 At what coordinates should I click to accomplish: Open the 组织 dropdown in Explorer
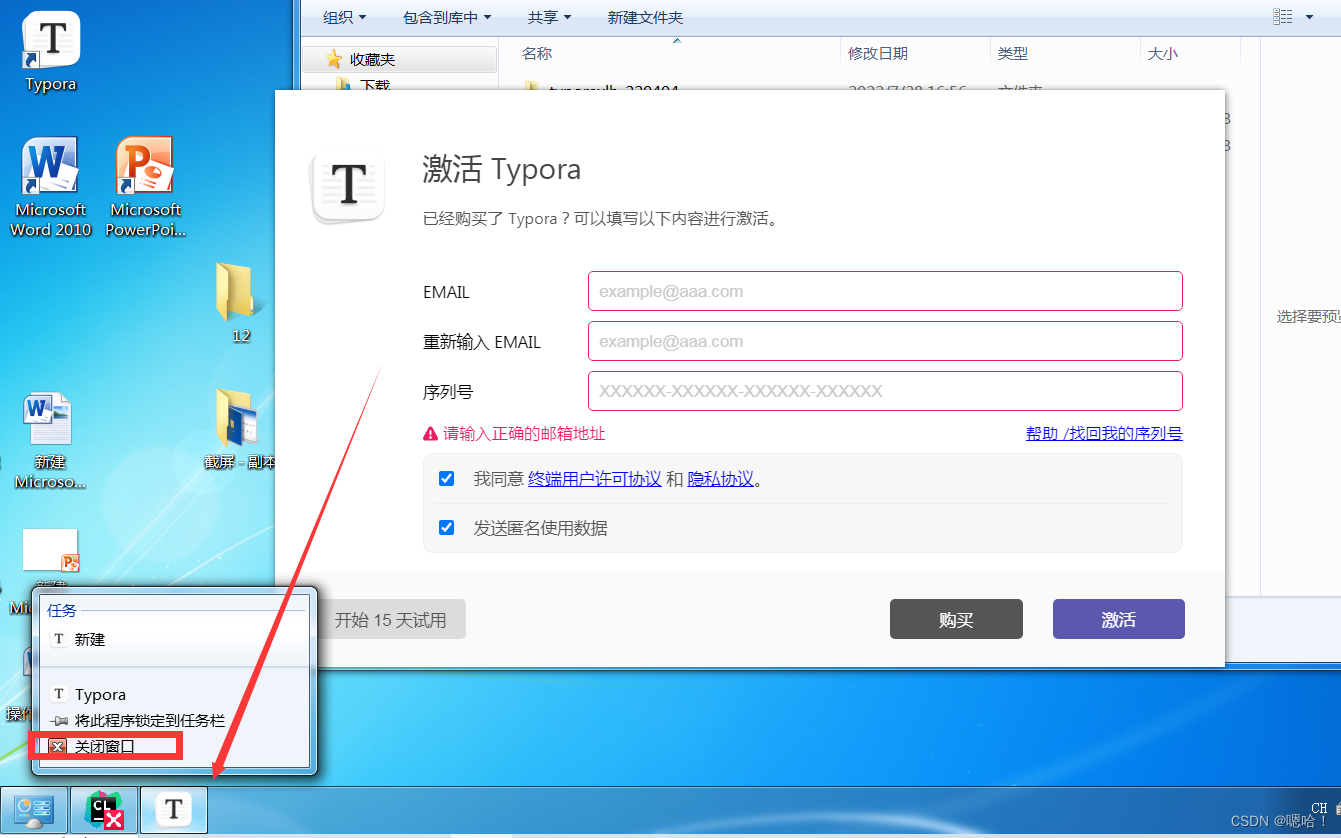[x=345, y=17]
